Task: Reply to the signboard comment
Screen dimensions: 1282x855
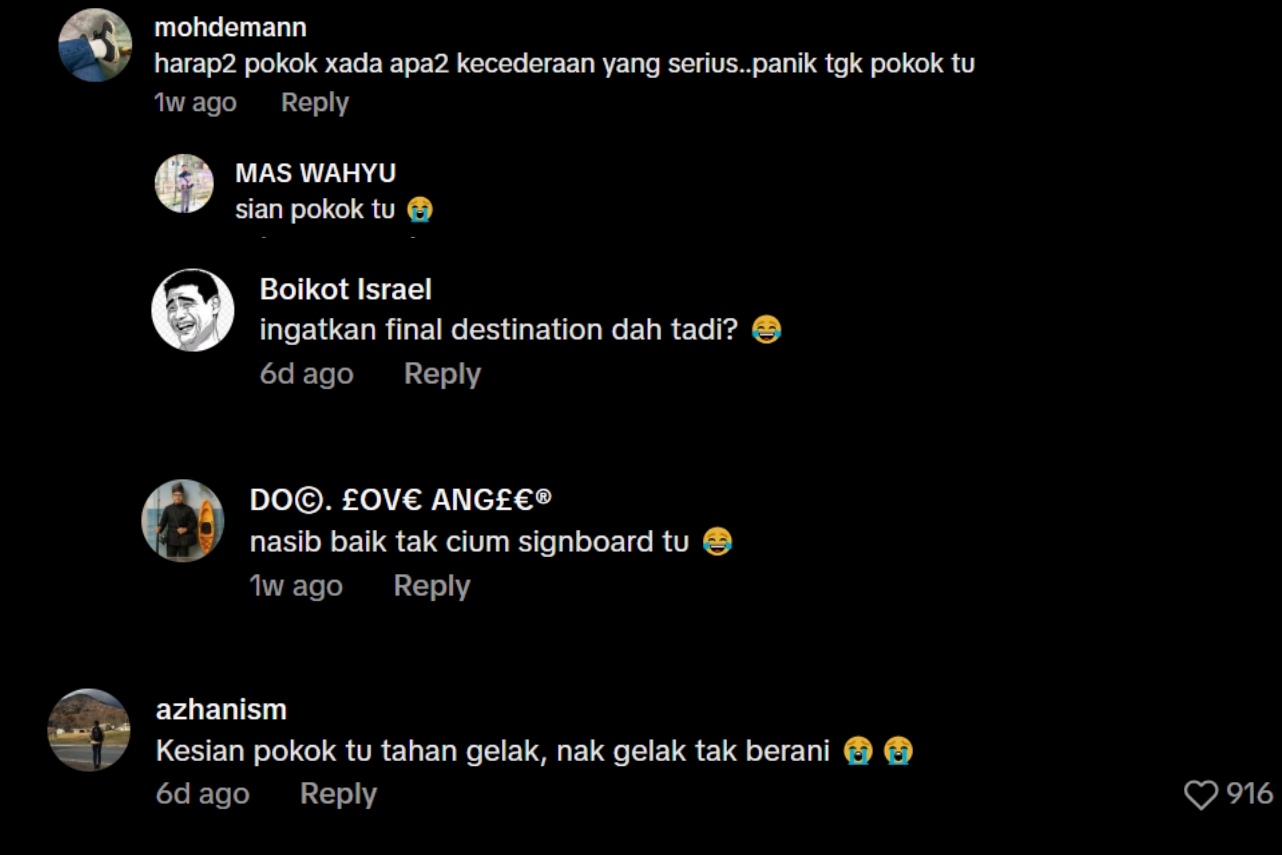Action: [x=432, y=586]
